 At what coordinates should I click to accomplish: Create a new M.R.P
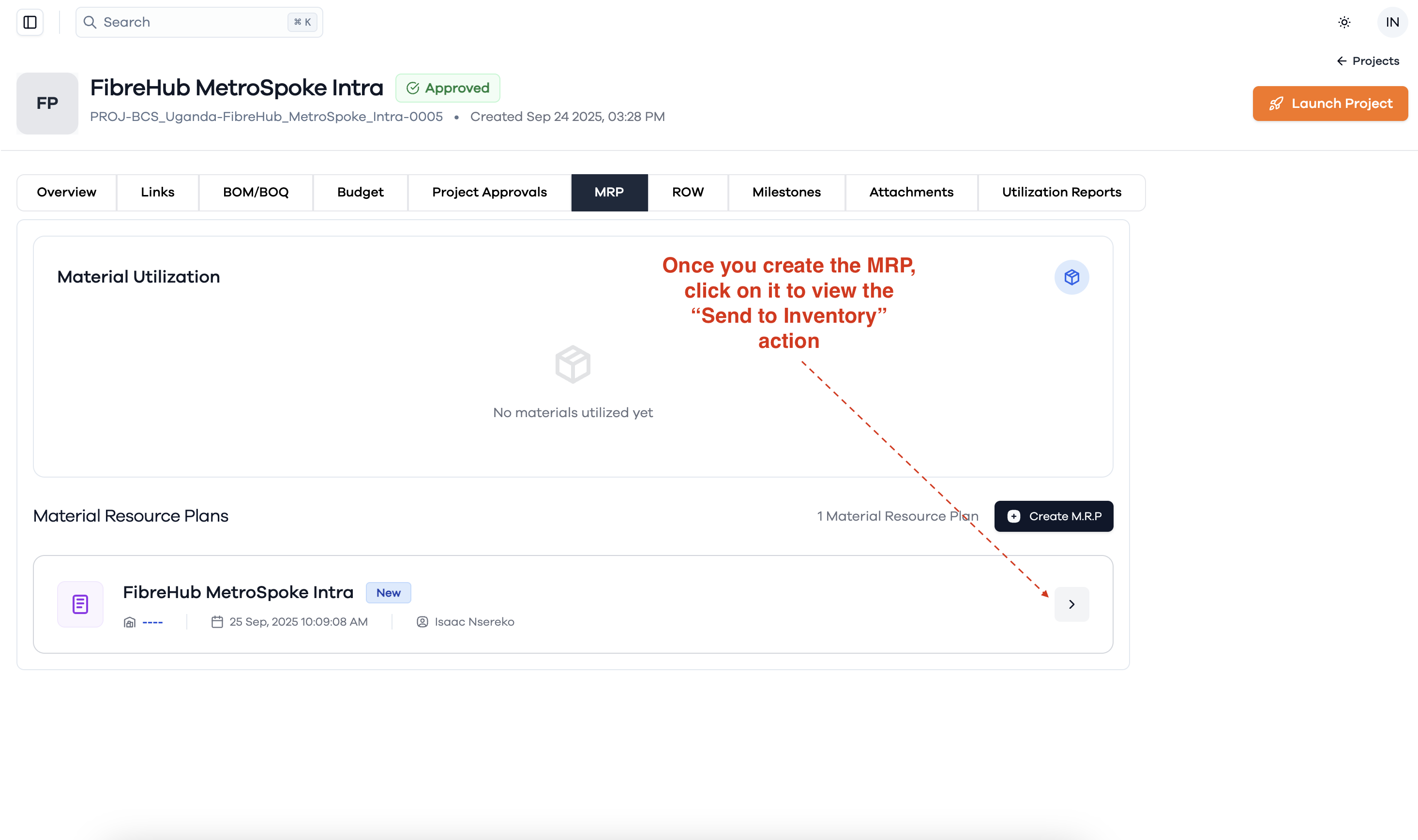point(1054,516)
